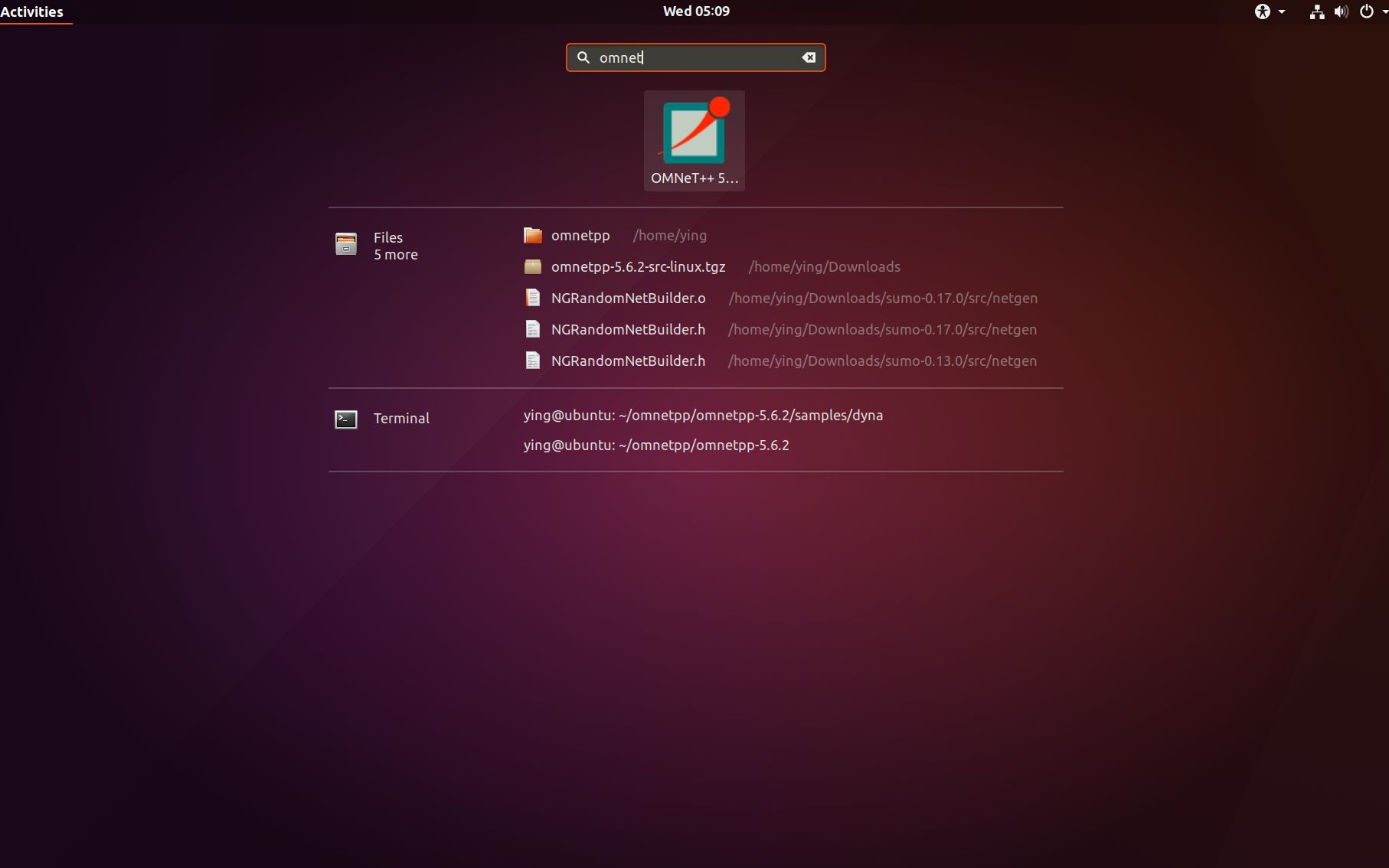
Task: Click the NGRandomNetBuilder.o document icon
Action: [x=533, y=298]
